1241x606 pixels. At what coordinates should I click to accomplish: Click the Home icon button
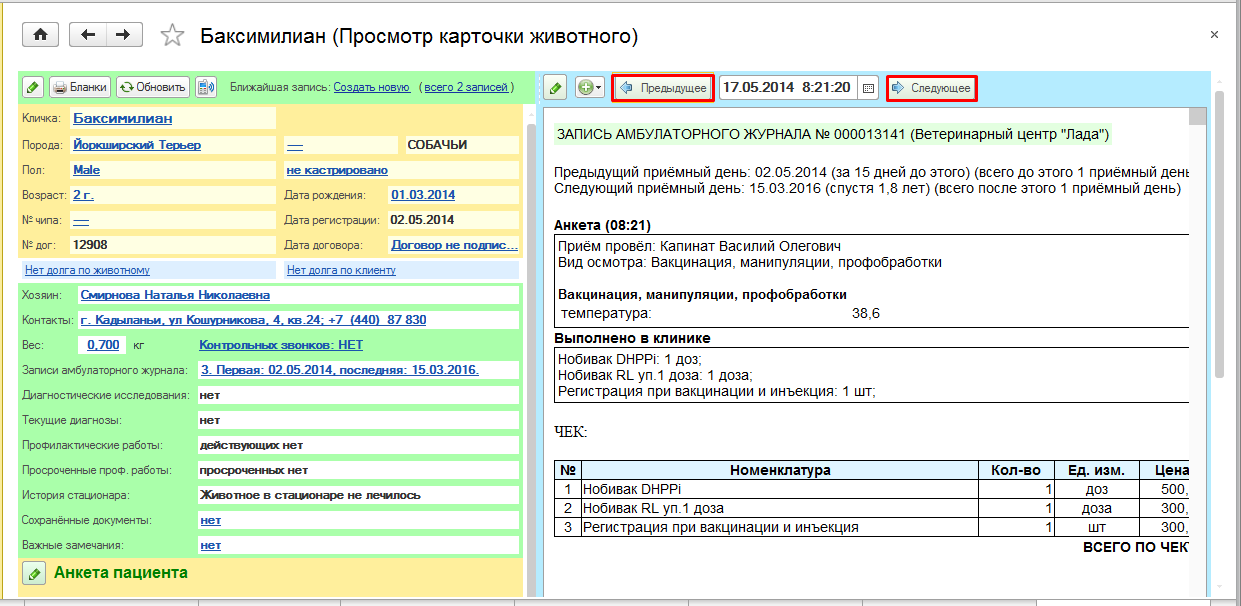pos(41,35)
